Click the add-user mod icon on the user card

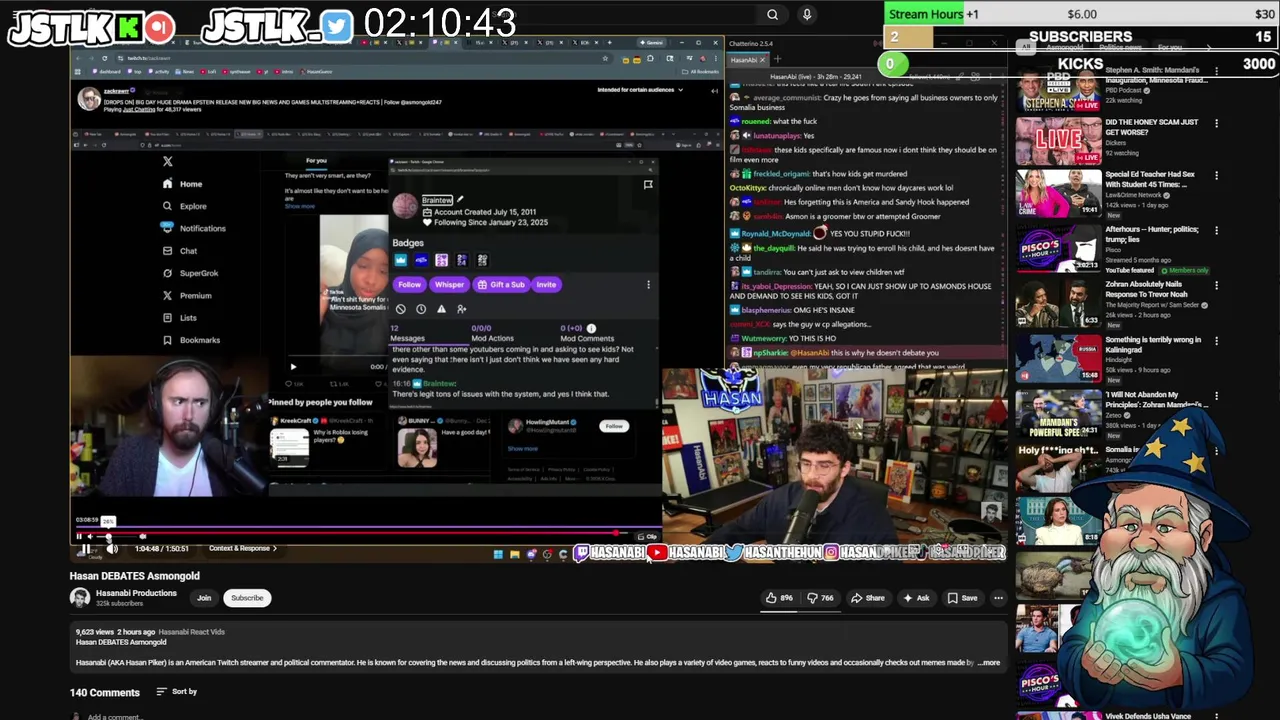tap(461, 309)
